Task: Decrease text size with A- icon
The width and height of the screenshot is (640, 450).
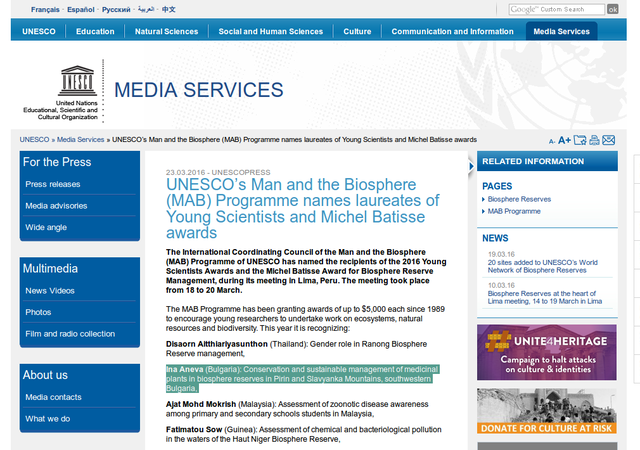Action: point(552,141)
